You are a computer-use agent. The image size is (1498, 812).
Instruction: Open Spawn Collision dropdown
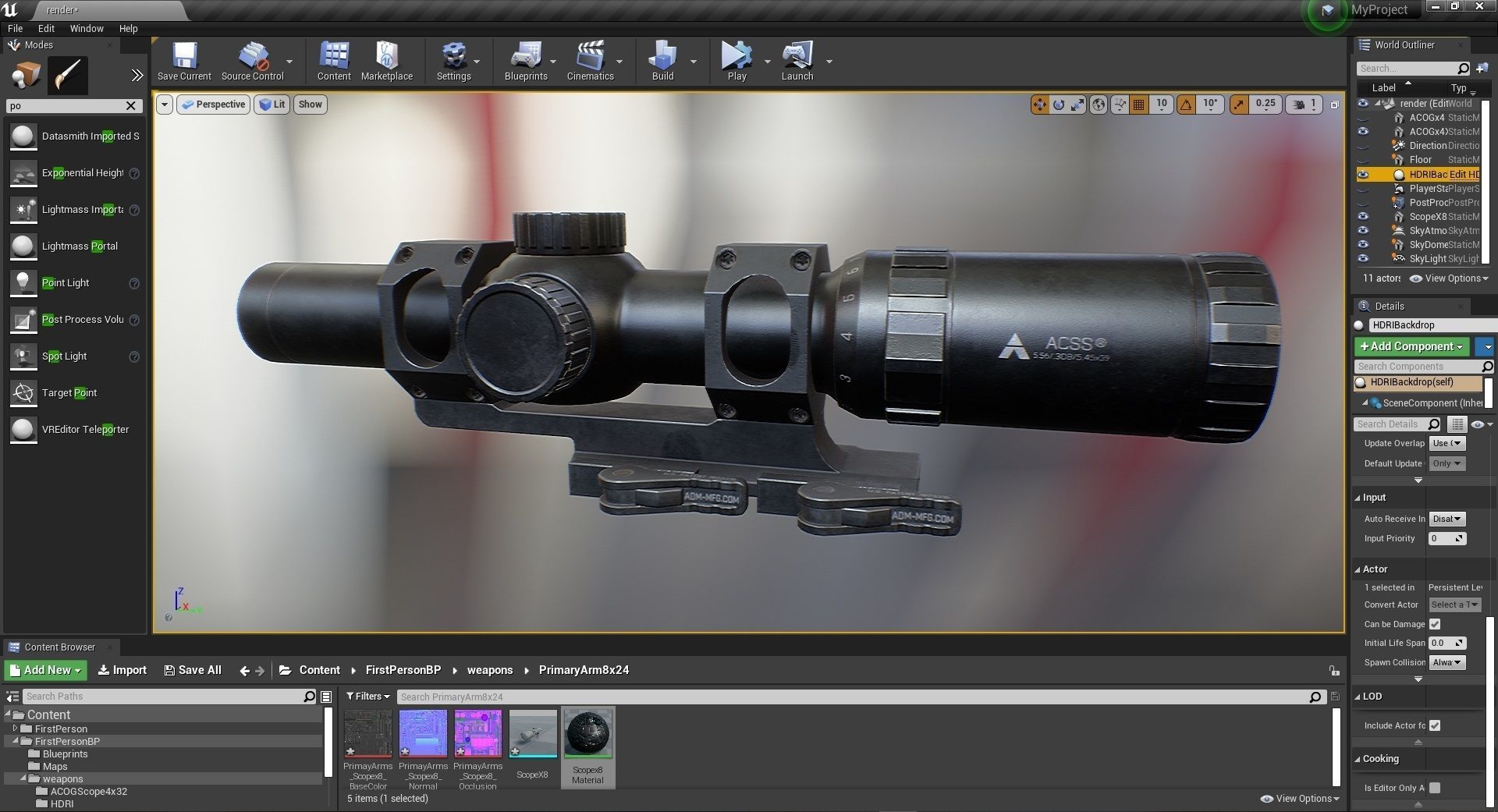coord(1447,662)
